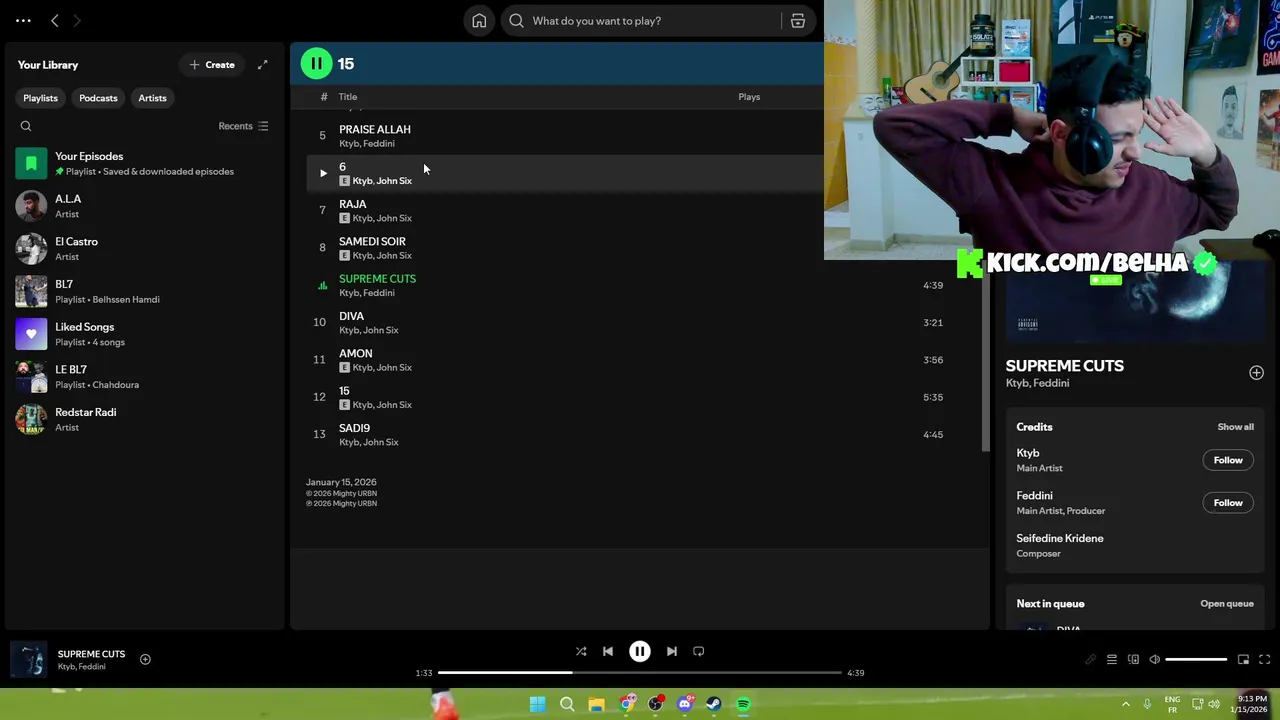Play track 6 using its play arrow
This screenshot has width=1280, height=720.
pos(322,173)
